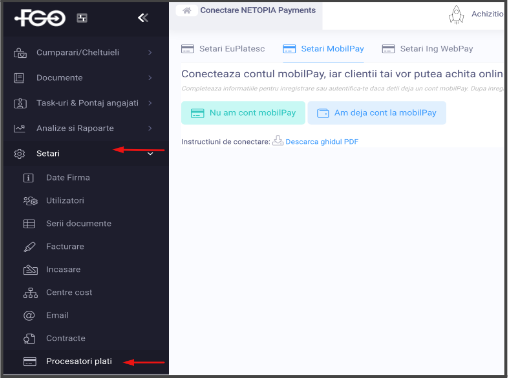This screenshot has width=508, height=378.
Task: Expand the Documente submenu chevron
Action: point(150,78)
